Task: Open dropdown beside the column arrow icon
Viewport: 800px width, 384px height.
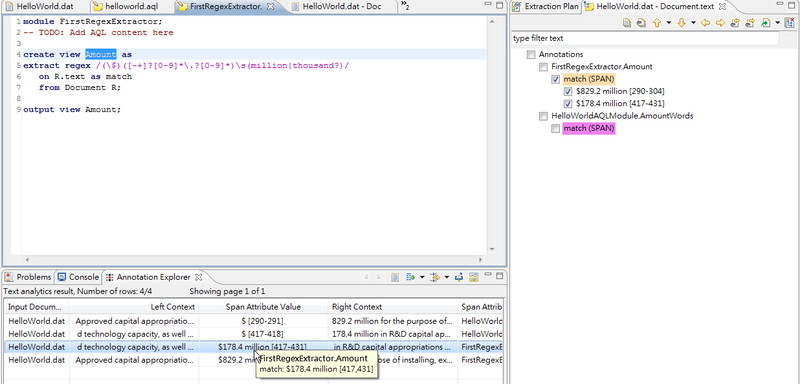Action: 446,277
